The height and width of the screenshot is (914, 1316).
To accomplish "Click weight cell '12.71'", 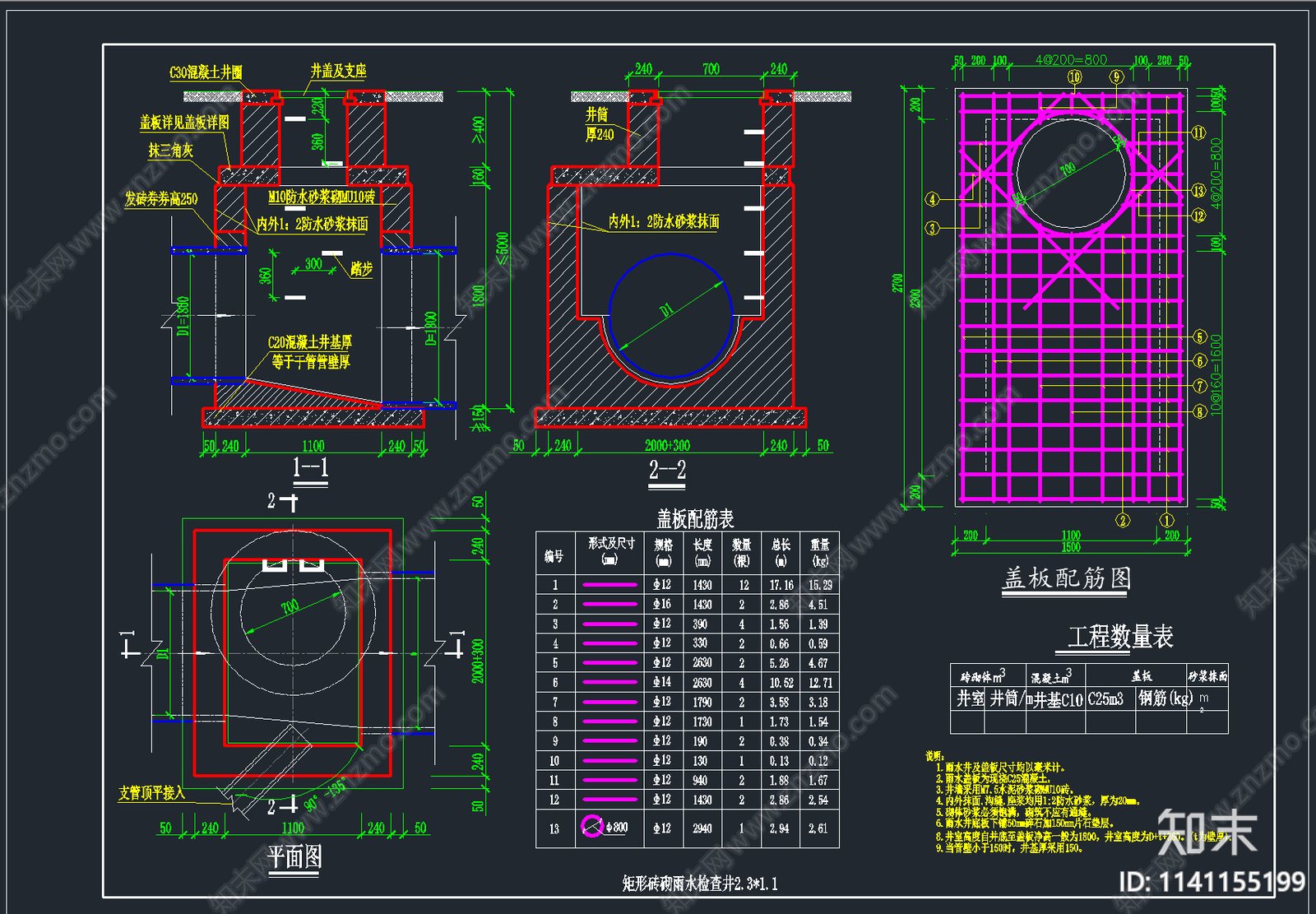I will tap(820, 683).
